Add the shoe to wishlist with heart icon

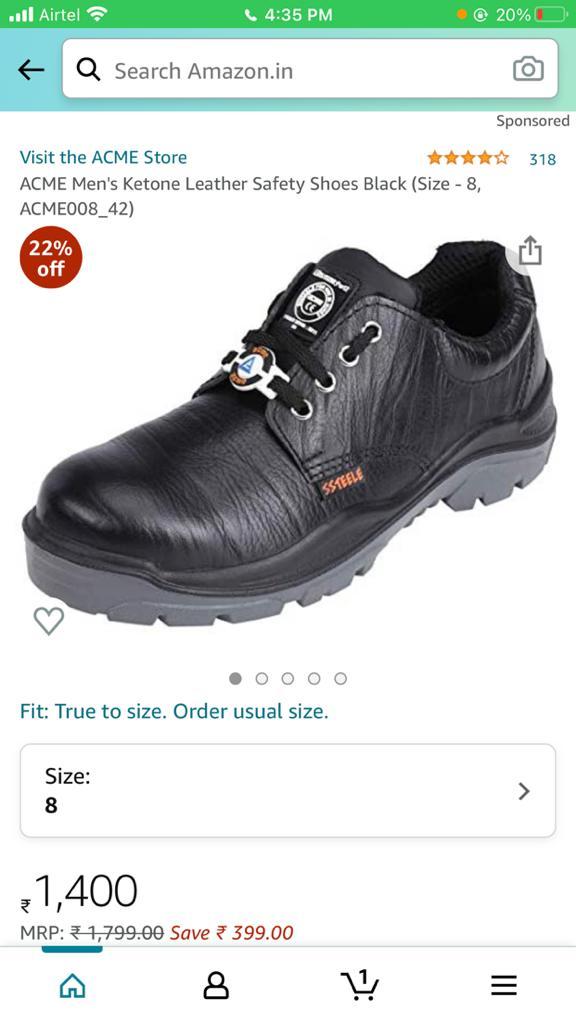49,620
